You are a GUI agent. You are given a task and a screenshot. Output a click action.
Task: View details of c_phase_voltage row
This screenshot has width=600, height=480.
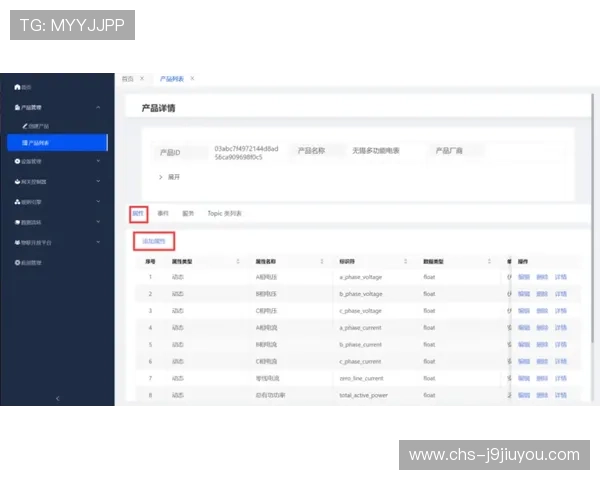click(561, 311)
